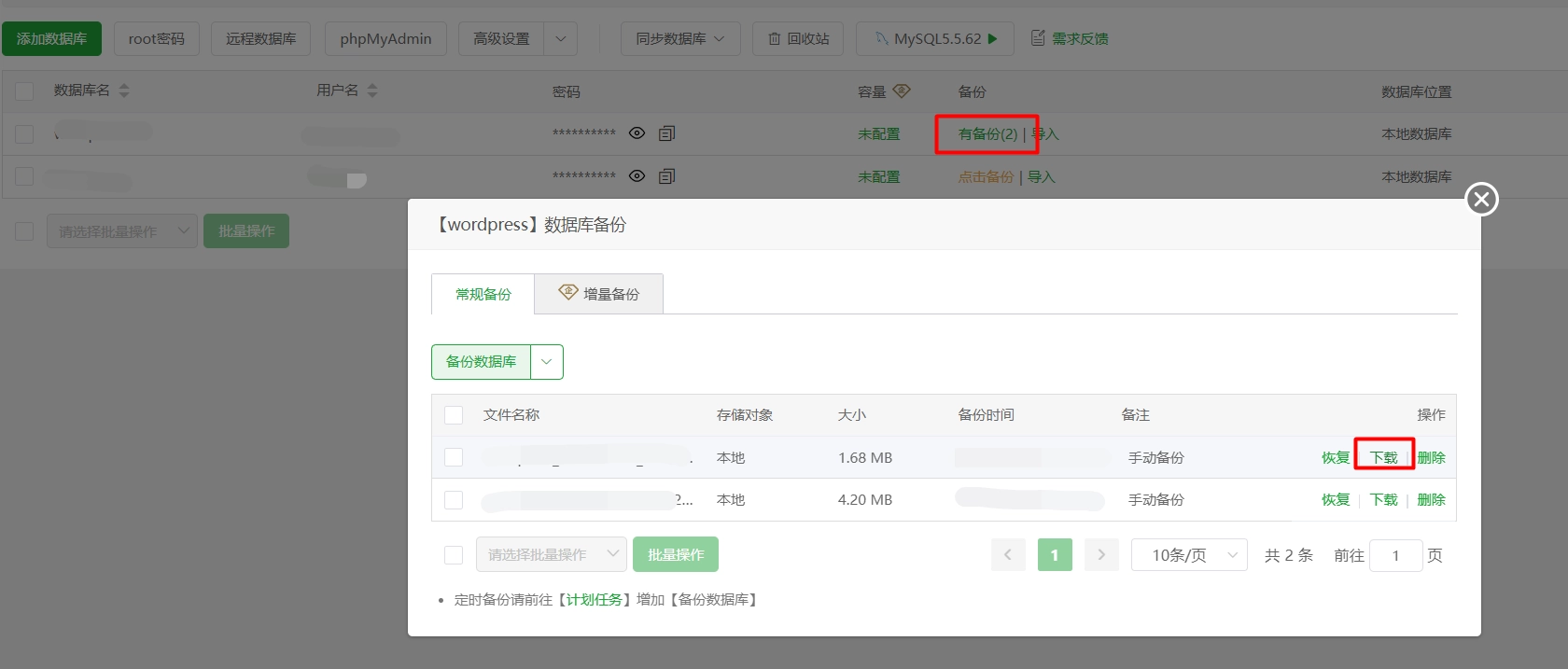Restore the 4.20 MB backup
Image resolution: width=1568 pixels, height=669 pixels.
pos(1336,499)
